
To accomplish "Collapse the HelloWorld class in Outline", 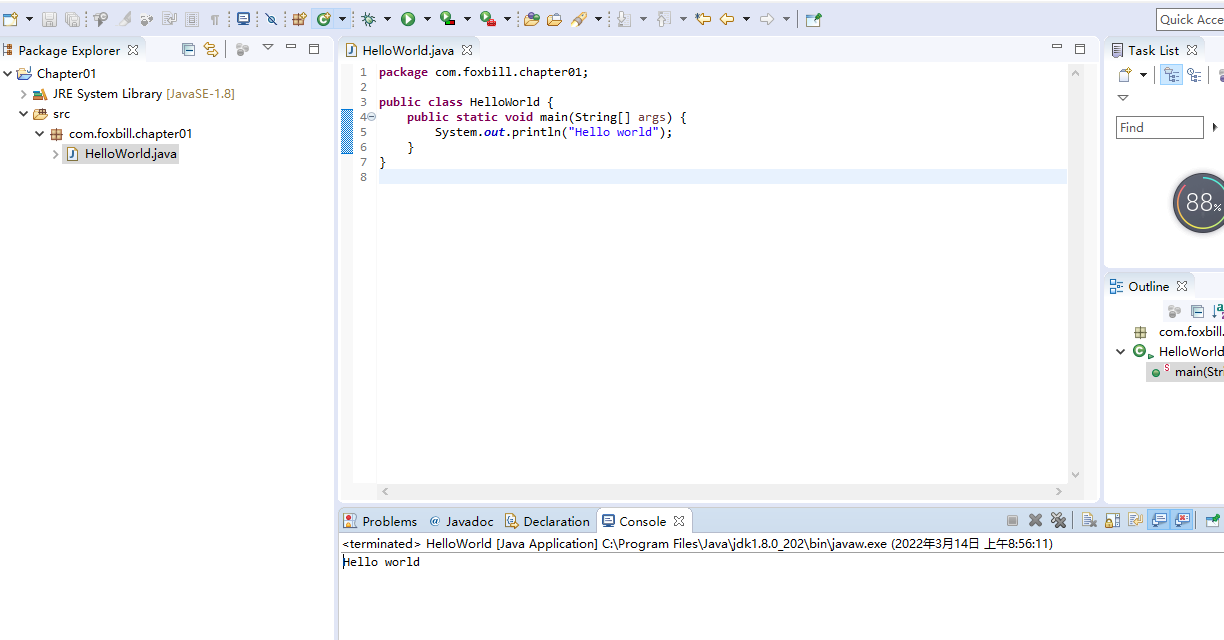I will click(1121, 351).
